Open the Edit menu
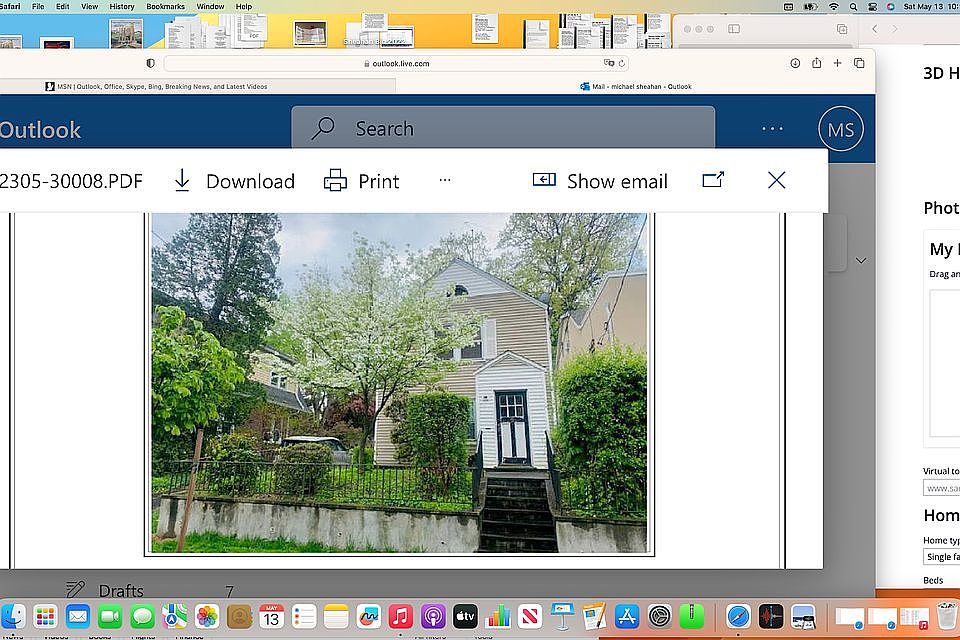 [x=62, y=6]
